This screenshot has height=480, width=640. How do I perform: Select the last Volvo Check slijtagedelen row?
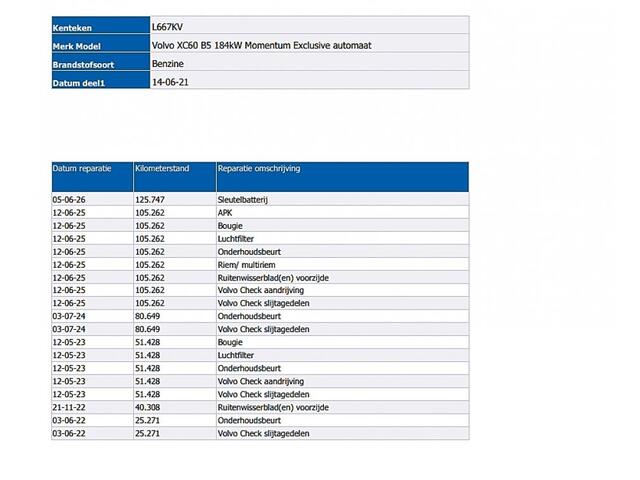260,433
